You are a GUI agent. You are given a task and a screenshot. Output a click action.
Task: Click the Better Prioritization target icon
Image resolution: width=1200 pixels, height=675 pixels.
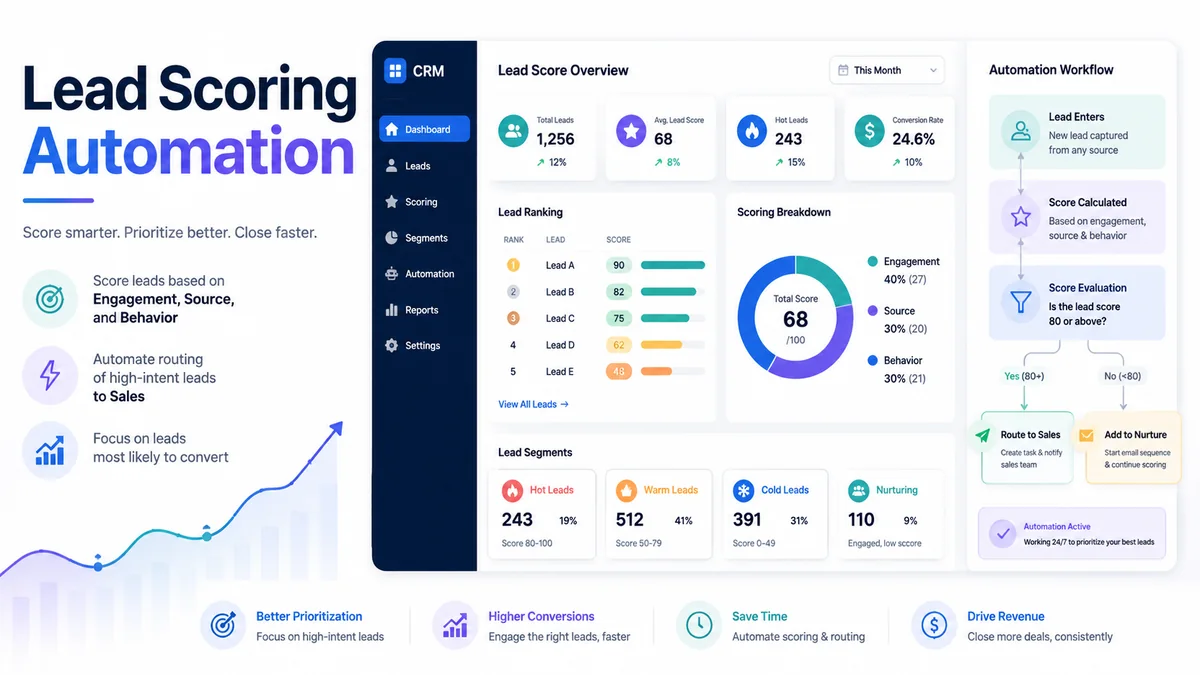point(221,626)
